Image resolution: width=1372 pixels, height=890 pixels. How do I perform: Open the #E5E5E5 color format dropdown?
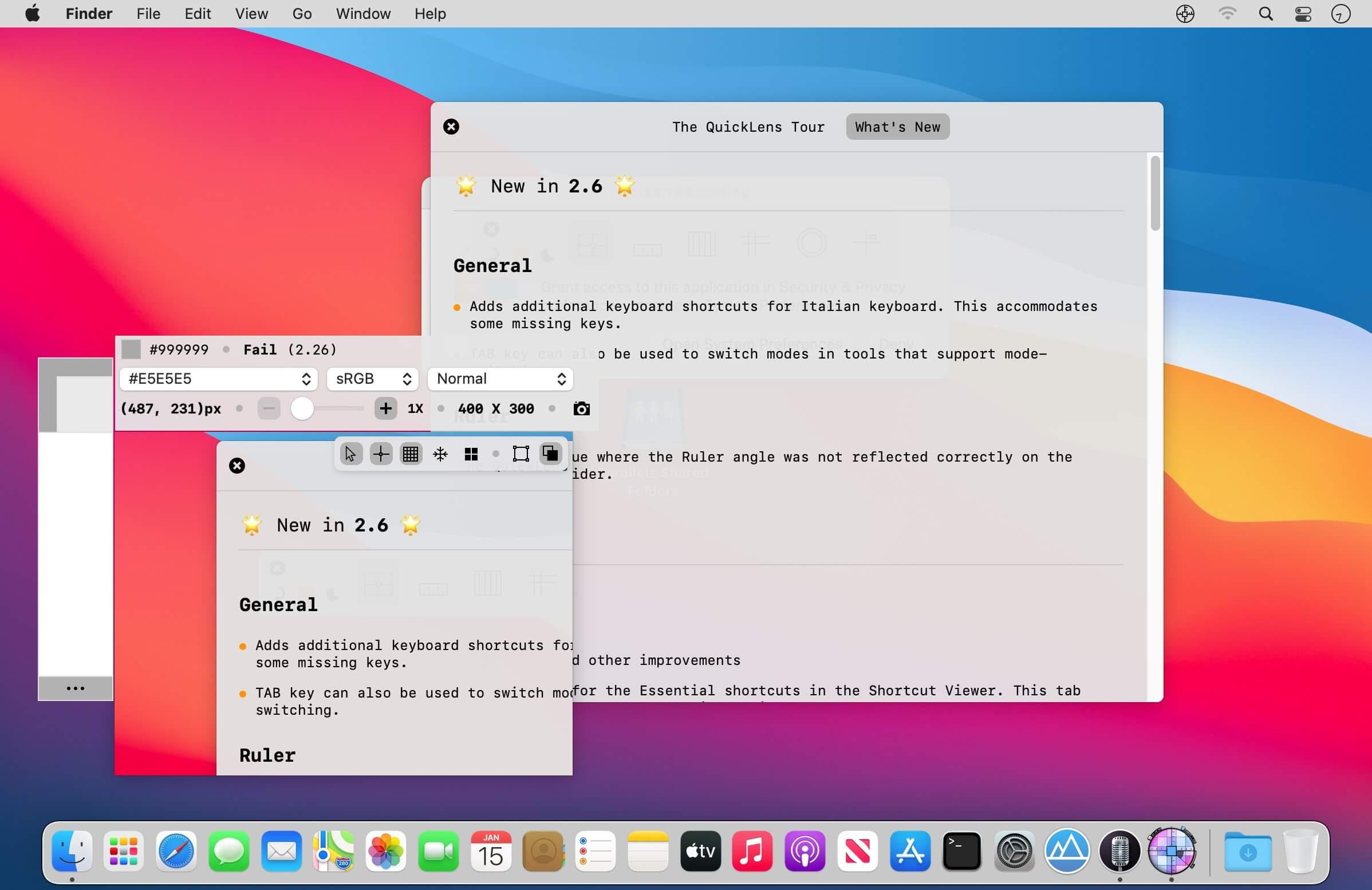(x=219, y=379)
